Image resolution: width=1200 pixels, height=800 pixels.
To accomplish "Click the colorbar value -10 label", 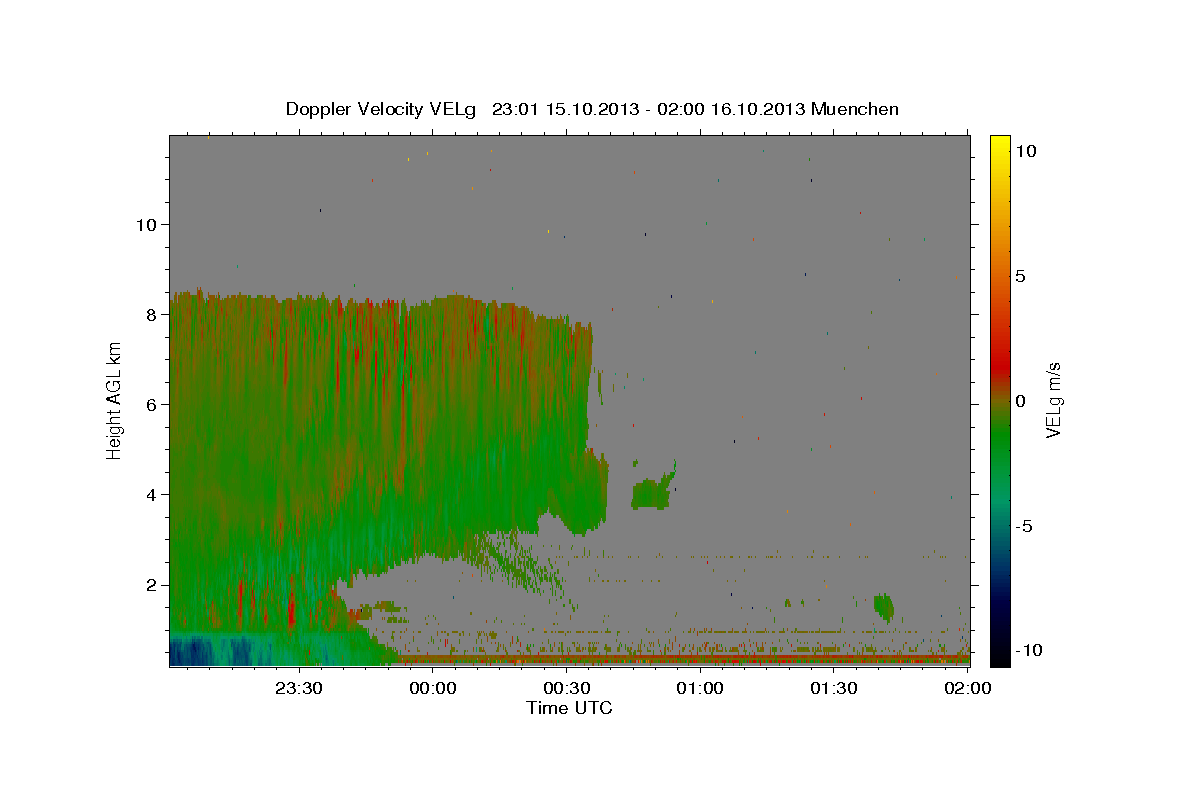I will click(1030, 651).
